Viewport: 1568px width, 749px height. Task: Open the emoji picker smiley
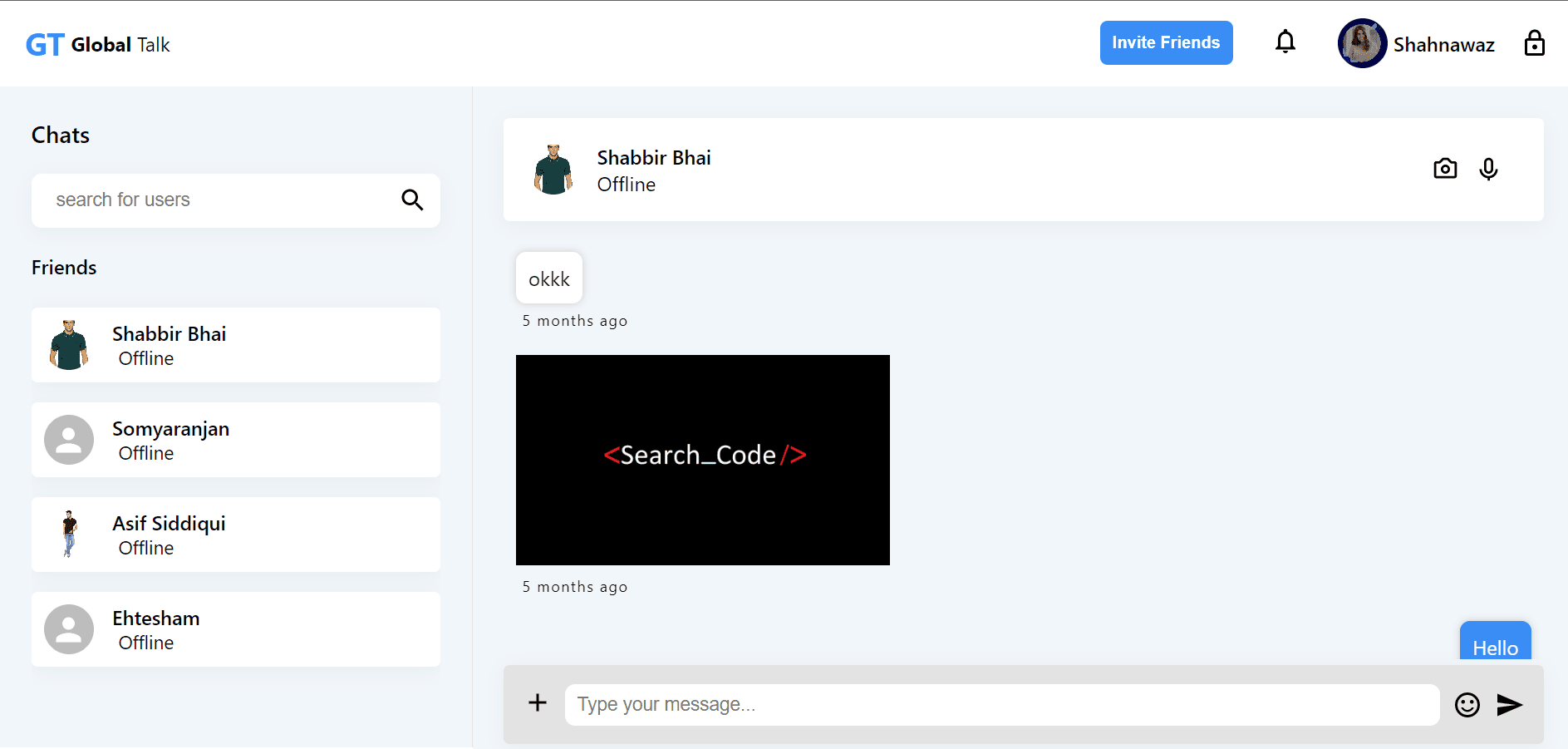1467,705
